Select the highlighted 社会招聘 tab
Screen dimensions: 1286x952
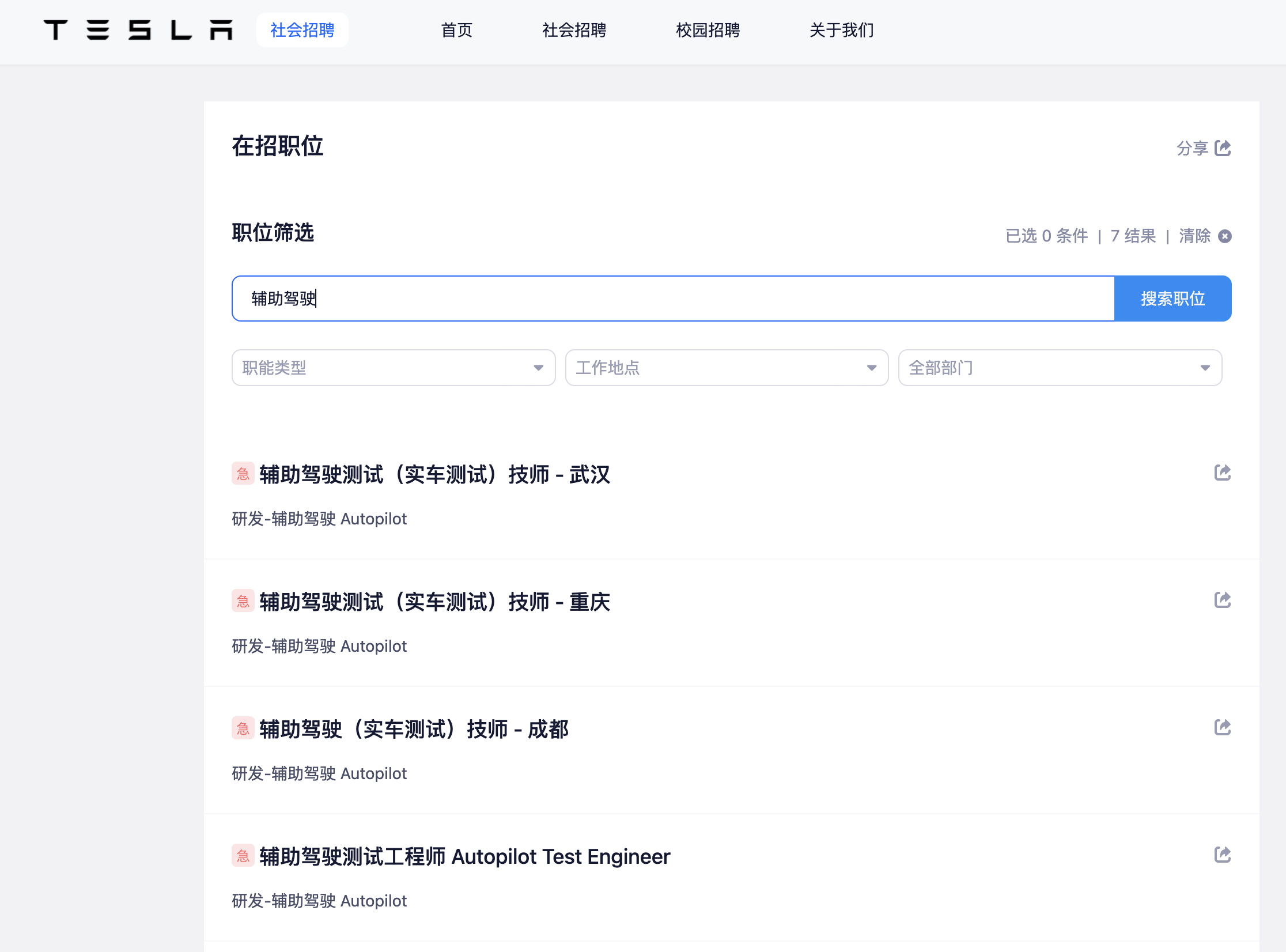pos(302,30)
